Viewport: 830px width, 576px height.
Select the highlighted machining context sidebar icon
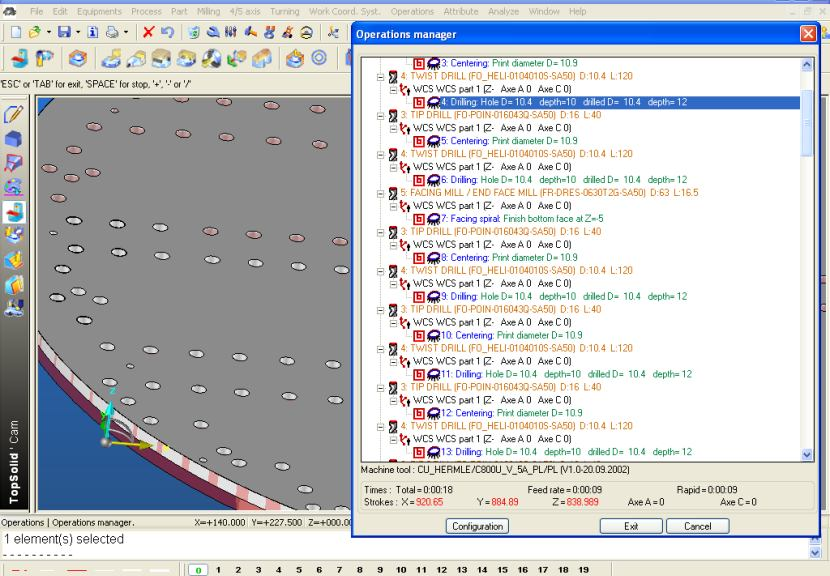coord(14,212)
